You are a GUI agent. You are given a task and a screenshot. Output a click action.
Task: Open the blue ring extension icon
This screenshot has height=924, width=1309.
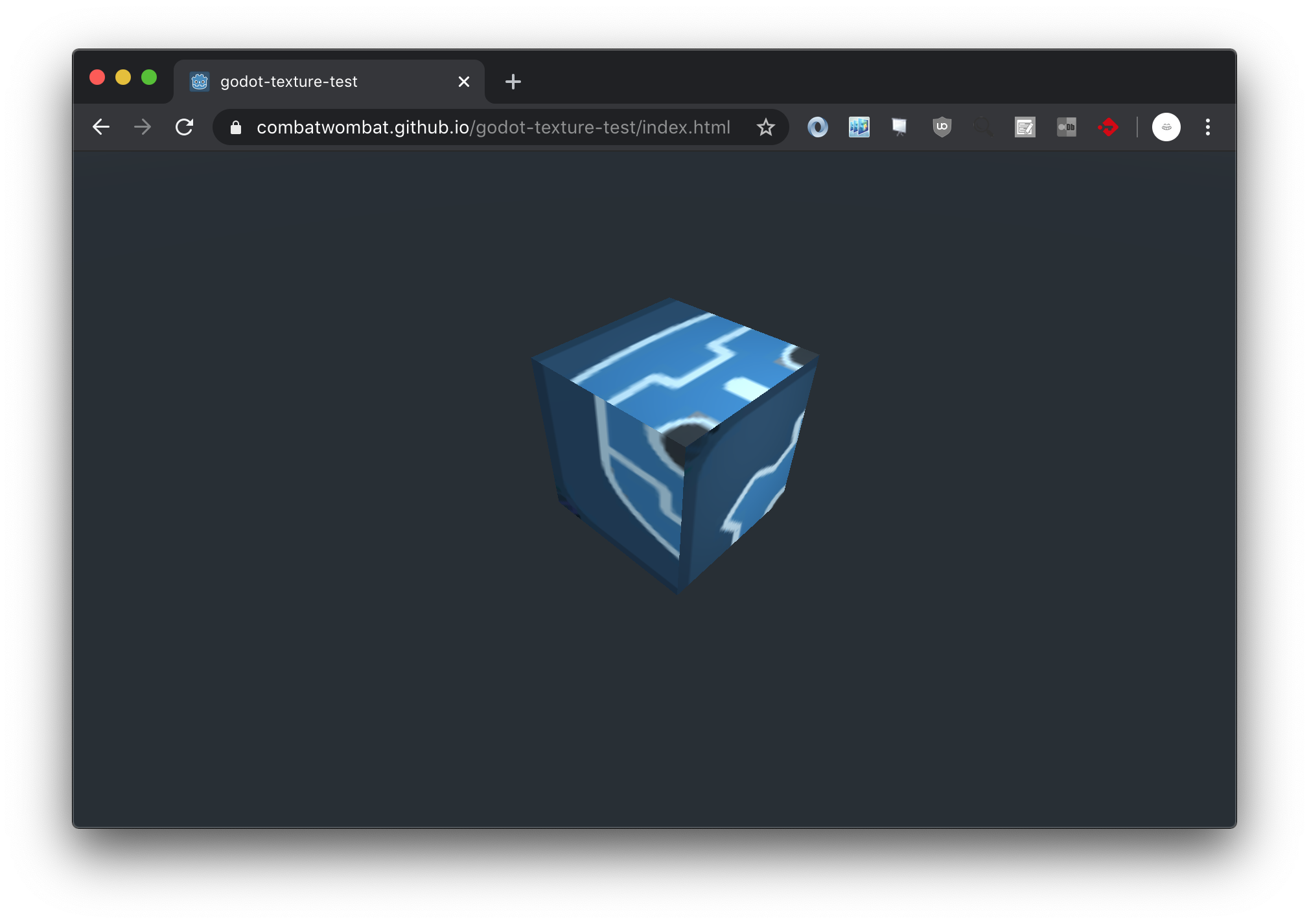pyautogui.click(x=818, y=127)
